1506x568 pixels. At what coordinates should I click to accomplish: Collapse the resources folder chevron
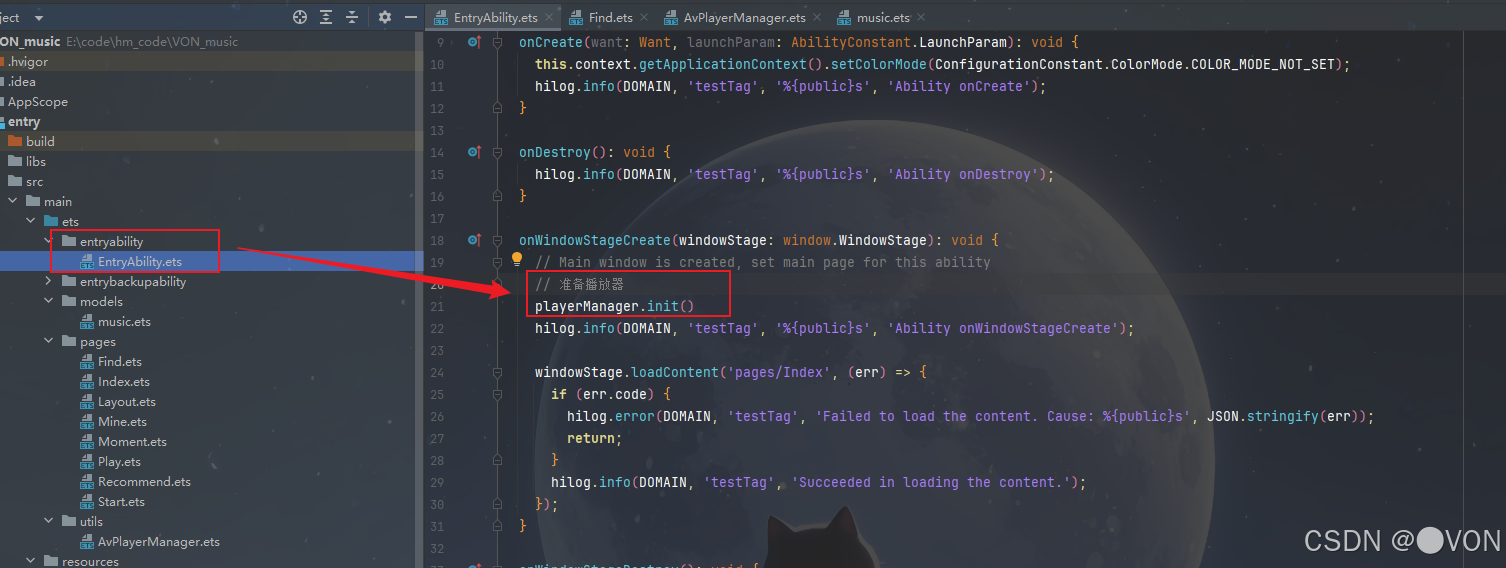(32, 561)
